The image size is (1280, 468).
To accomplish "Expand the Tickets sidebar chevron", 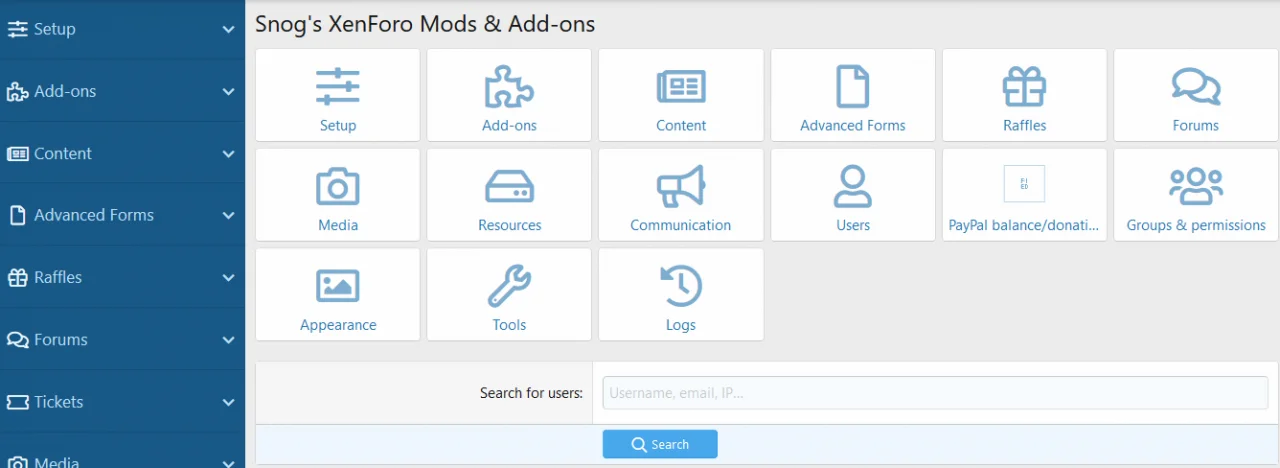I will 229,402.
